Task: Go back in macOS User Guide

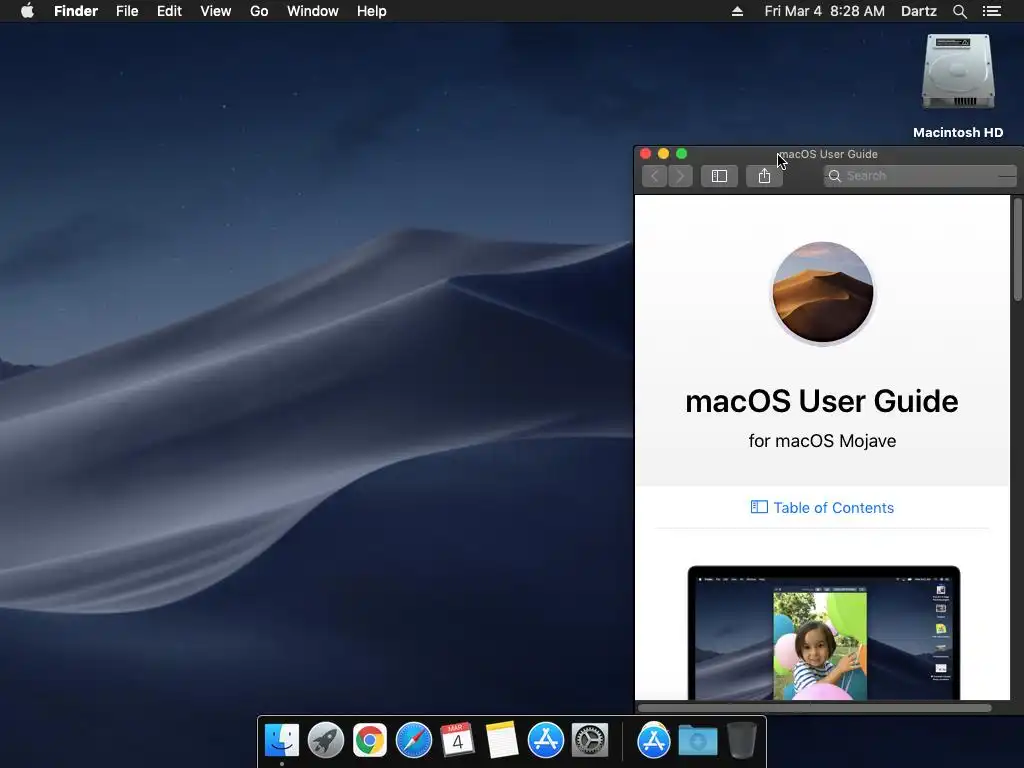Action: pos(654,176)
